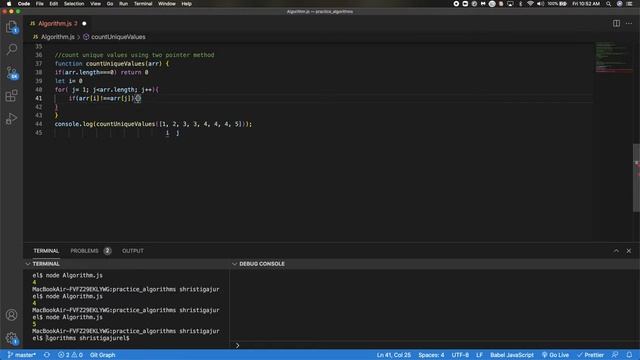This screenshot has height=360, width=640.
Task: Close the bottom panel
Action: tap(629, 251)
